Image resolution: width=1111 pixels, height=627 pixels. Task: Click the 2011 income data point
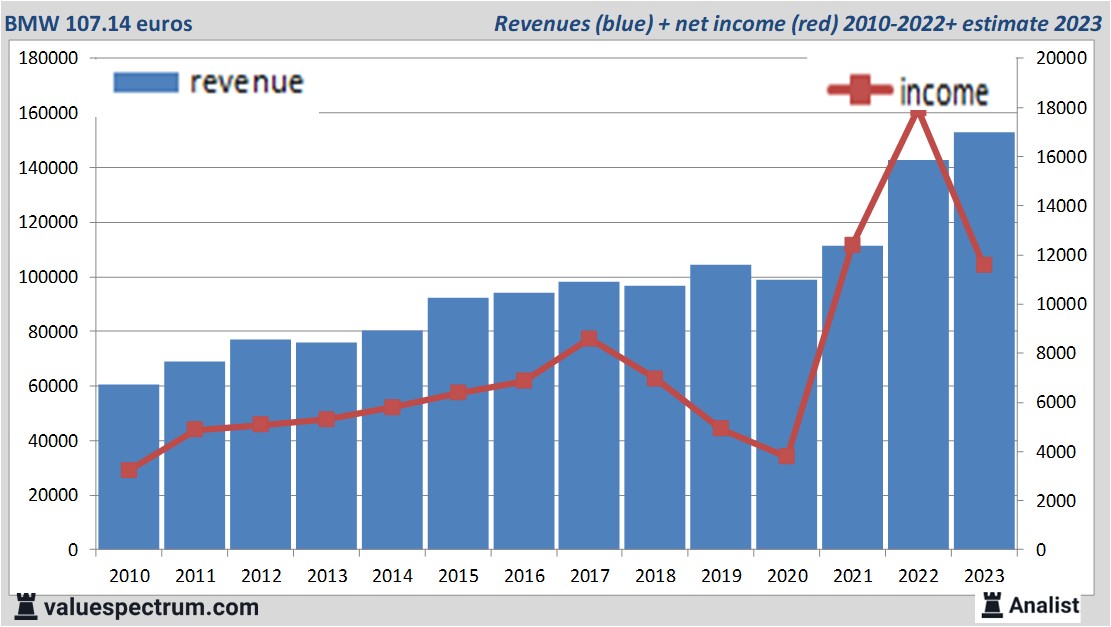click(x=195, y=429)
